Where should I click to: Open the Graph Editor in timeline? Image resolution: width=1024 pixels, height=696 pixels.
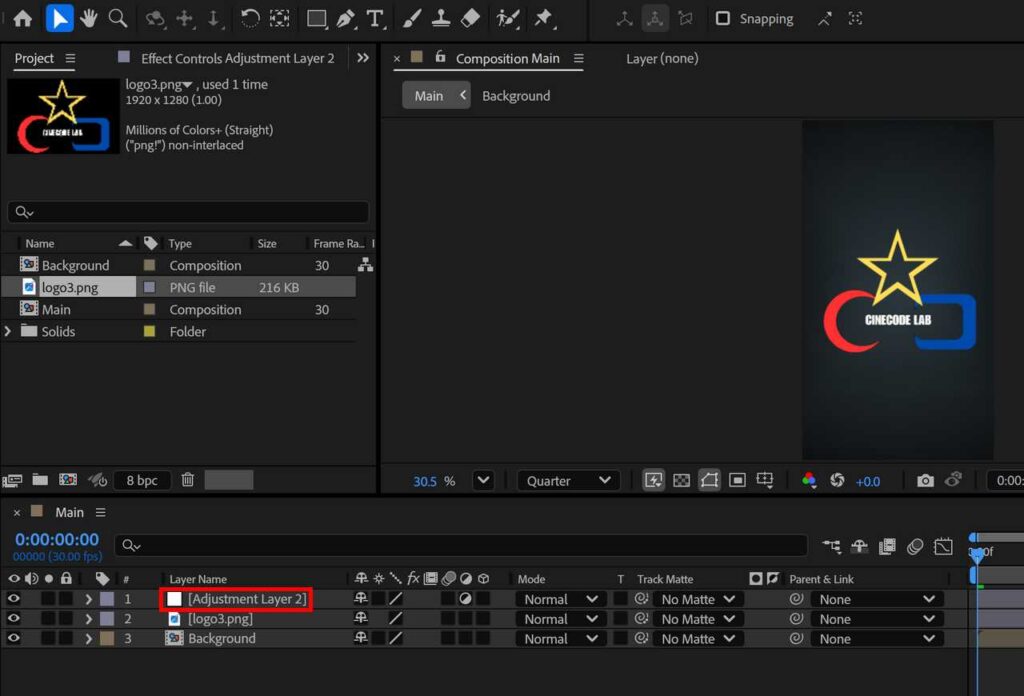[943, 546]
